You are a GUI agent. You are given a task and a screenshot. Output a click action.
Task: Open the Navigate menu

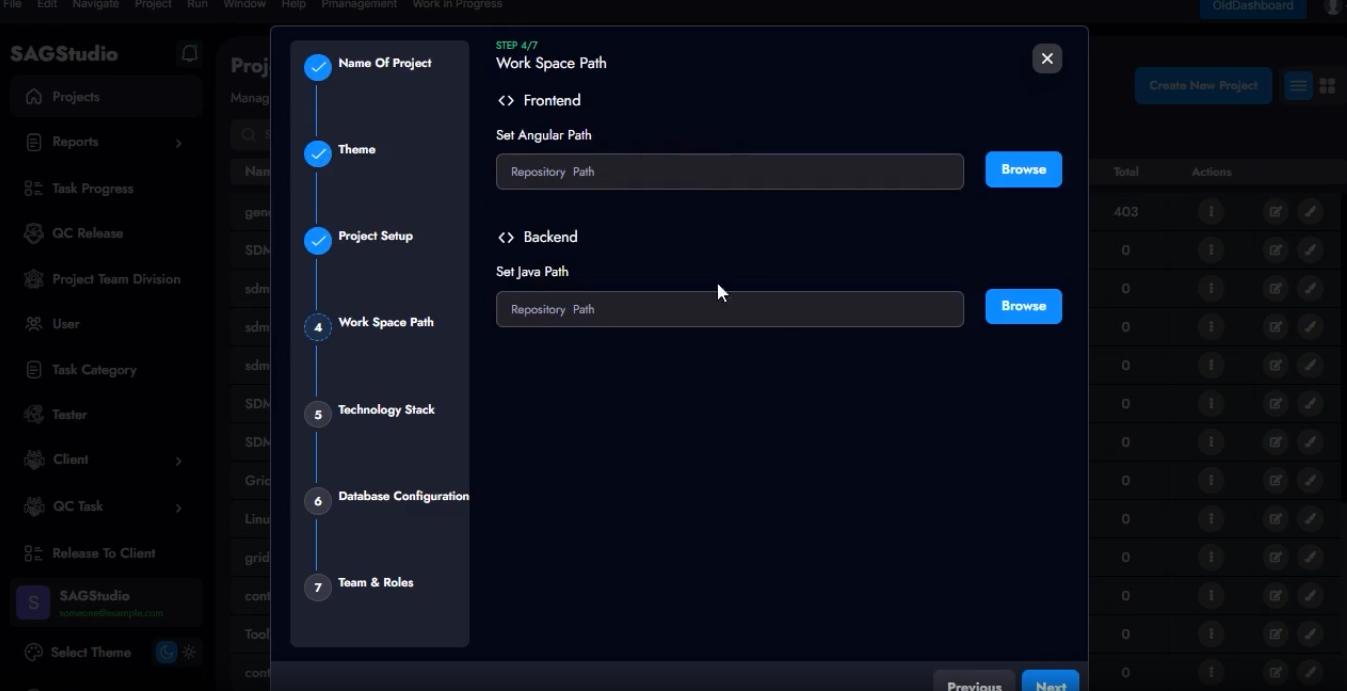click(95, 5)
